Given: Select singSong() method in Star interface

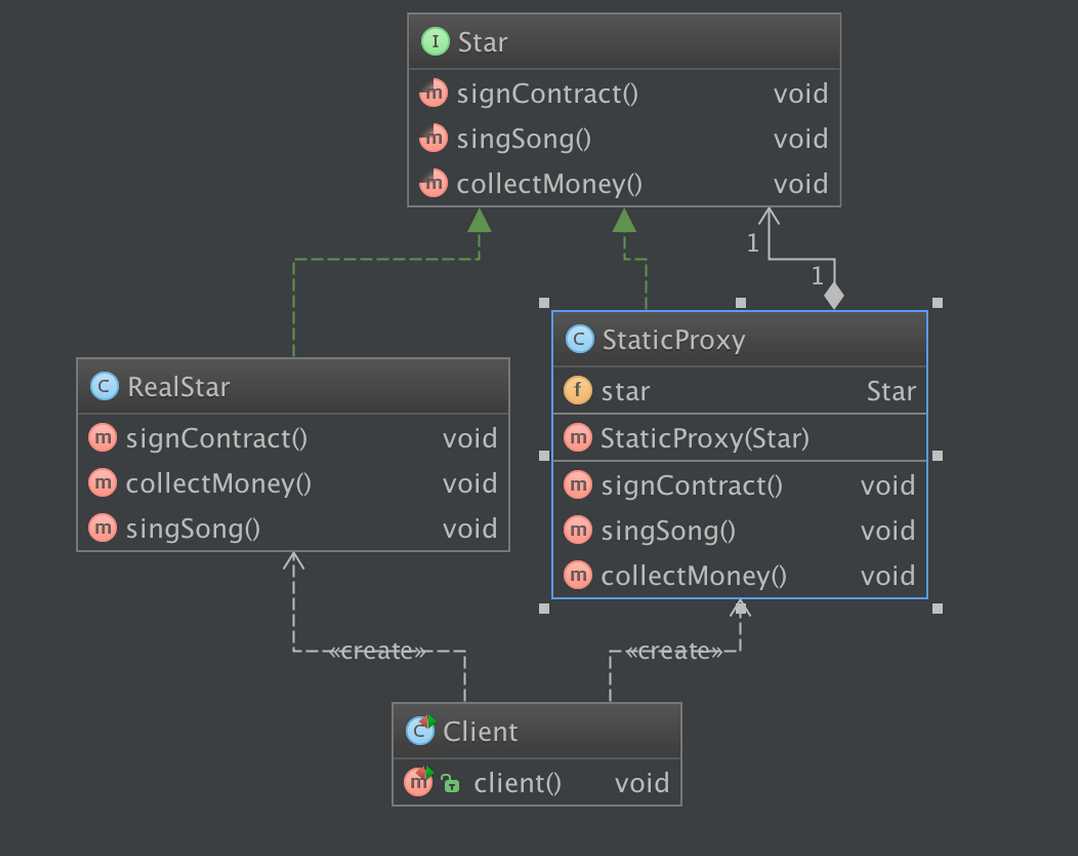Looking at the screenshot, I should click(524, 139).
